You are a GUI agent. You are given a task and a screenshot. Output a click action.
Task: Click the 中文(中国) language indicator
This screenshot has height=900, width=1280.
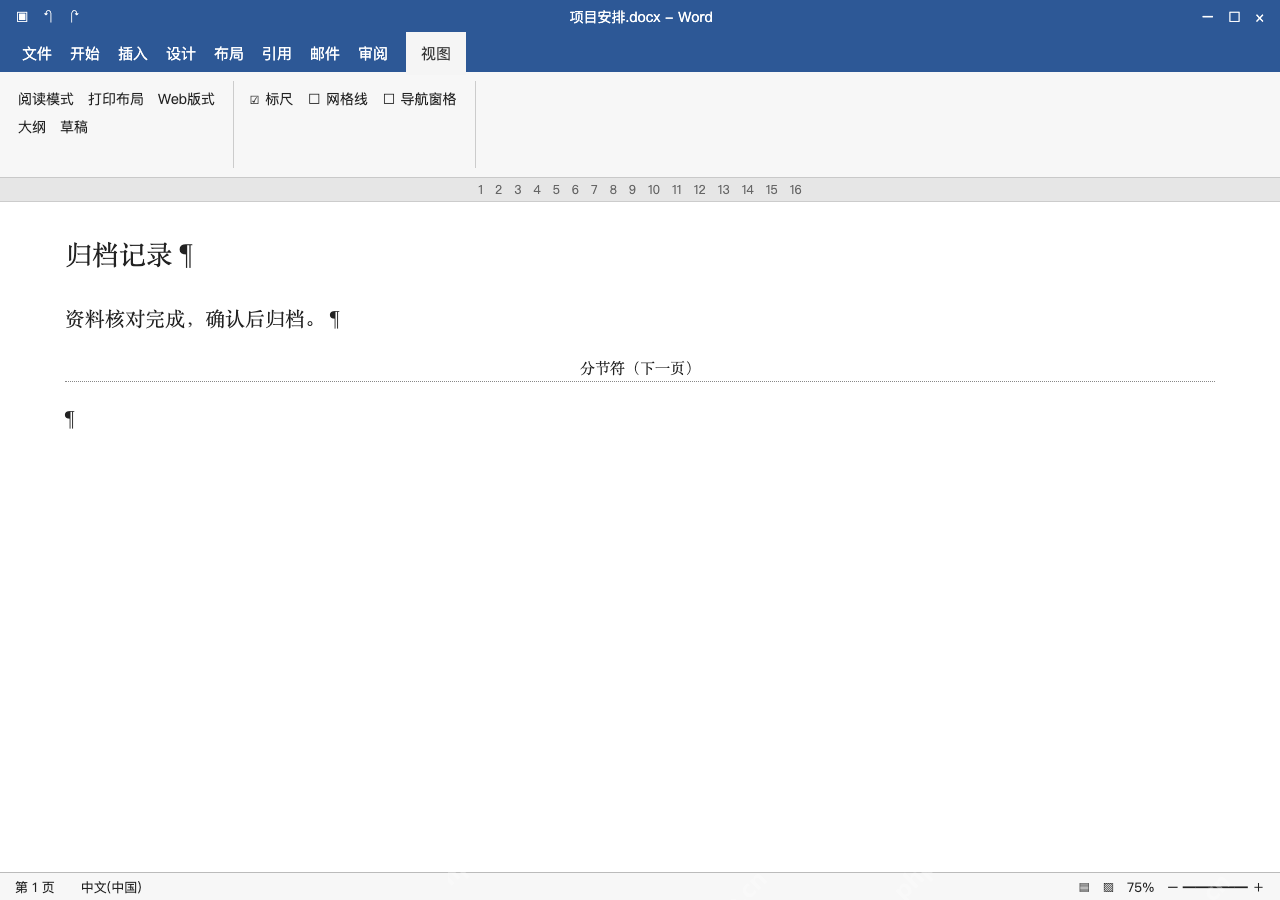111,887
